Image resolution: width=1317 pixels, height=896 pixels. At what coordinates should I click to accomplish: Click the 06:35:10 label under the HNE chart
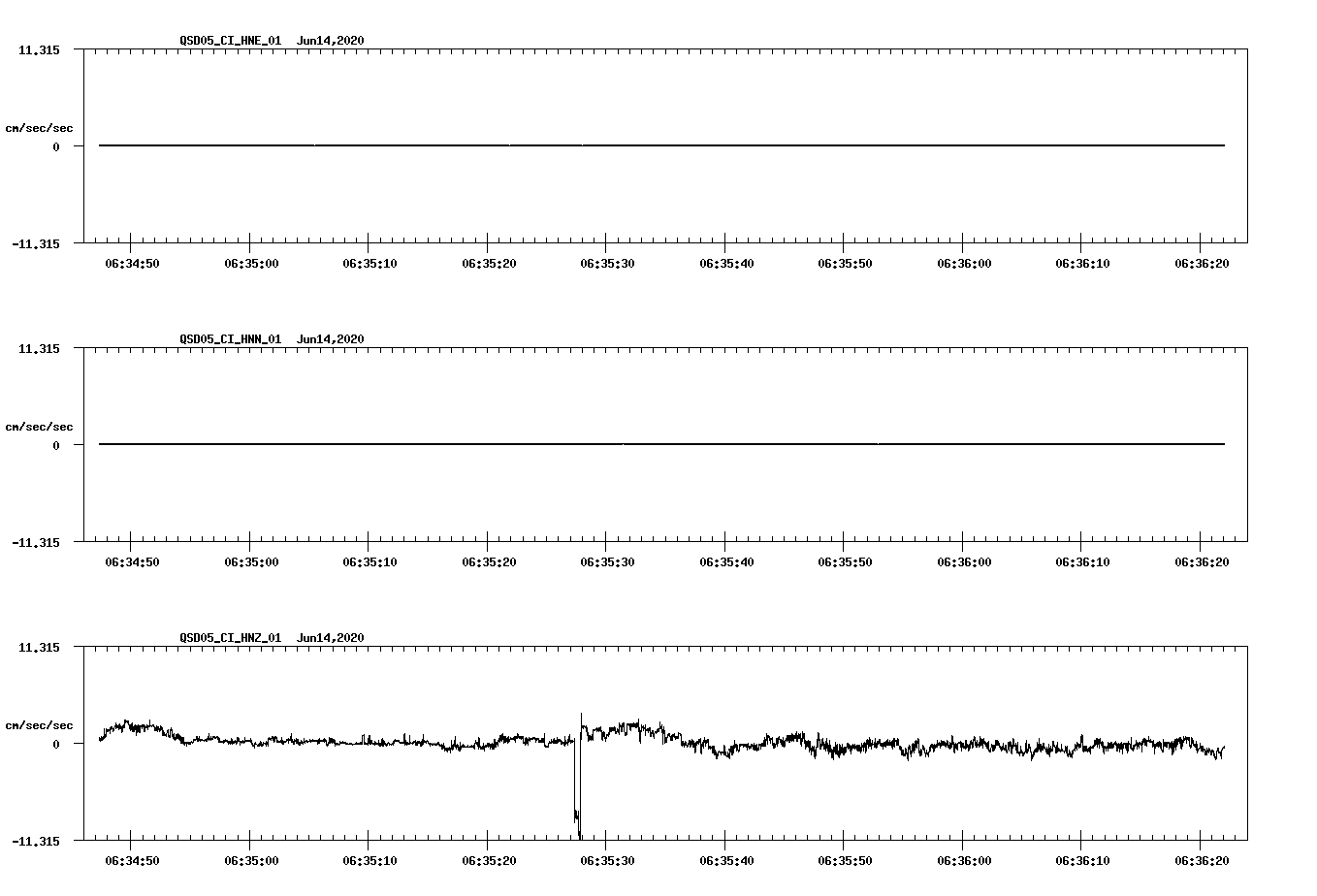[x=369, y=264]
